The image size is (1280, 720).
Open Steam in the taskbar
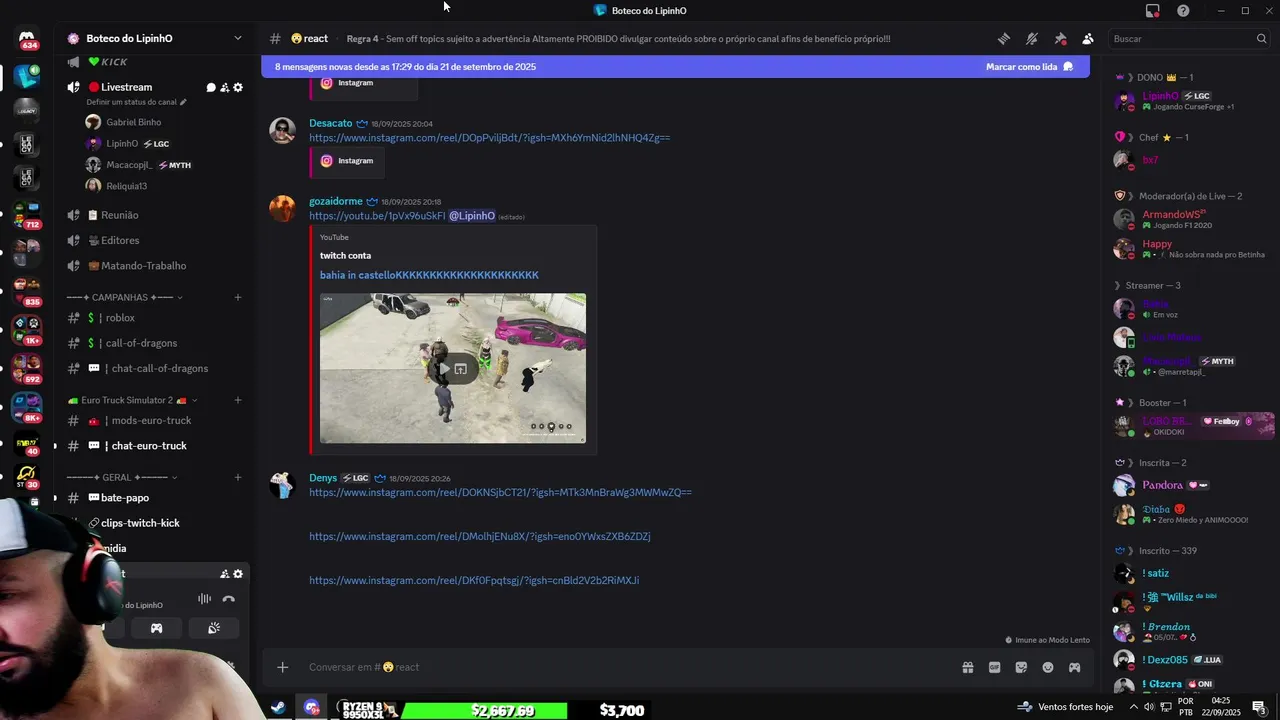[x=278, y=708]
